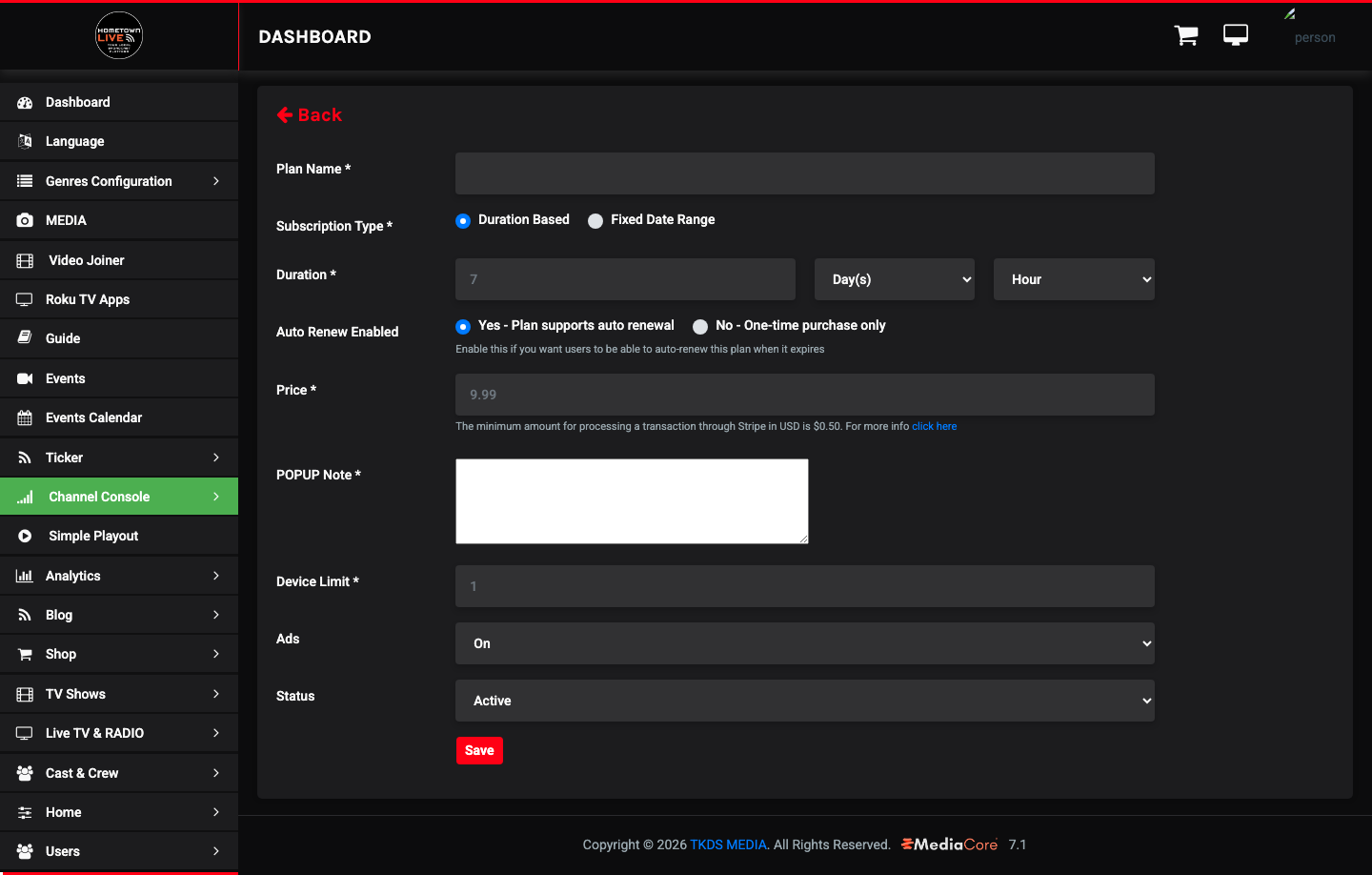Click the Roku TV Apps monitor icon
The width and height of the screenshot is (1372, 875).
point(25,299)
